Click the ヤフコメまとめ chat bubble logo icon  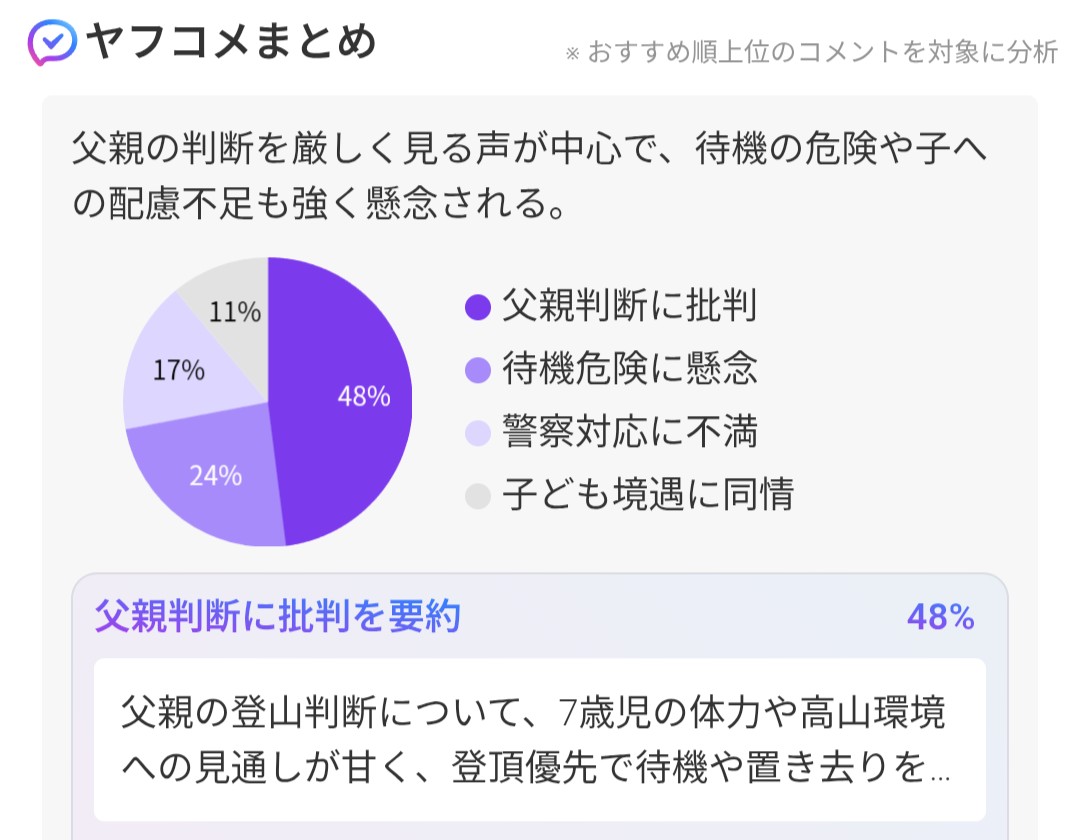click(52, 42)
